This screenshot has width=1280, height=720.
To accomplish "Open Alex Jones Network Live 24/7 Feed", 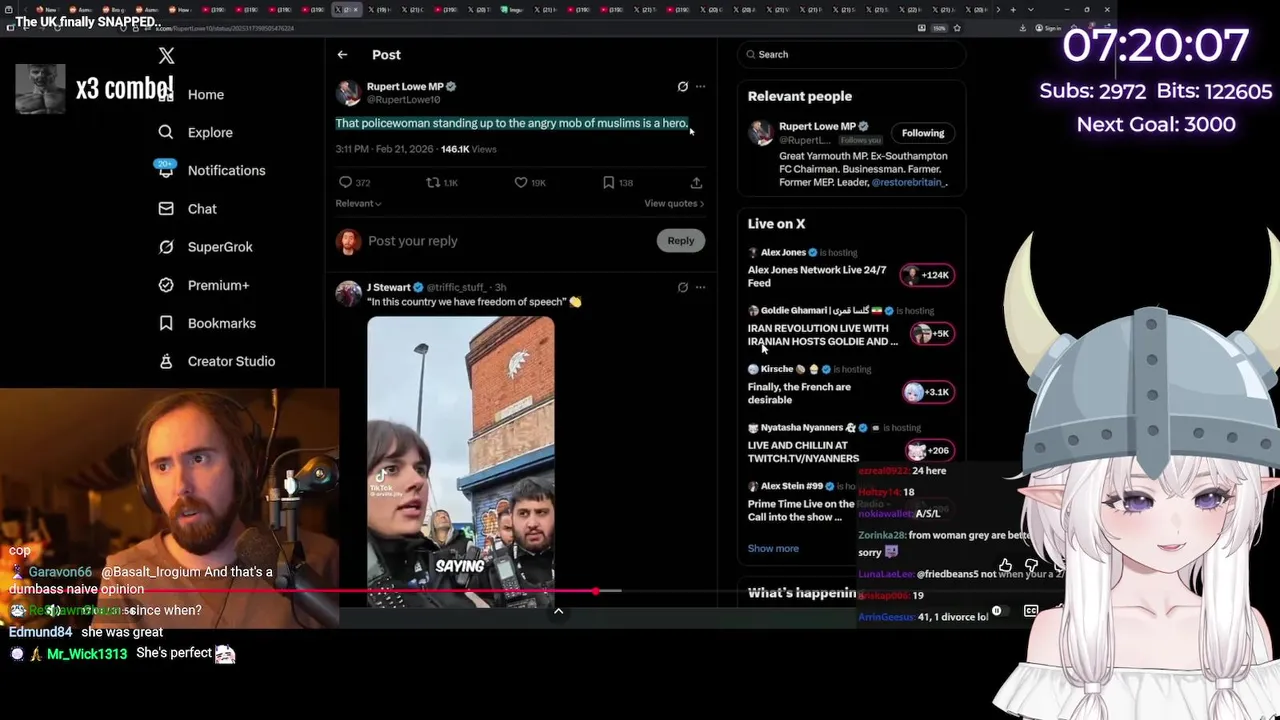I will click(x=817, y=277).
